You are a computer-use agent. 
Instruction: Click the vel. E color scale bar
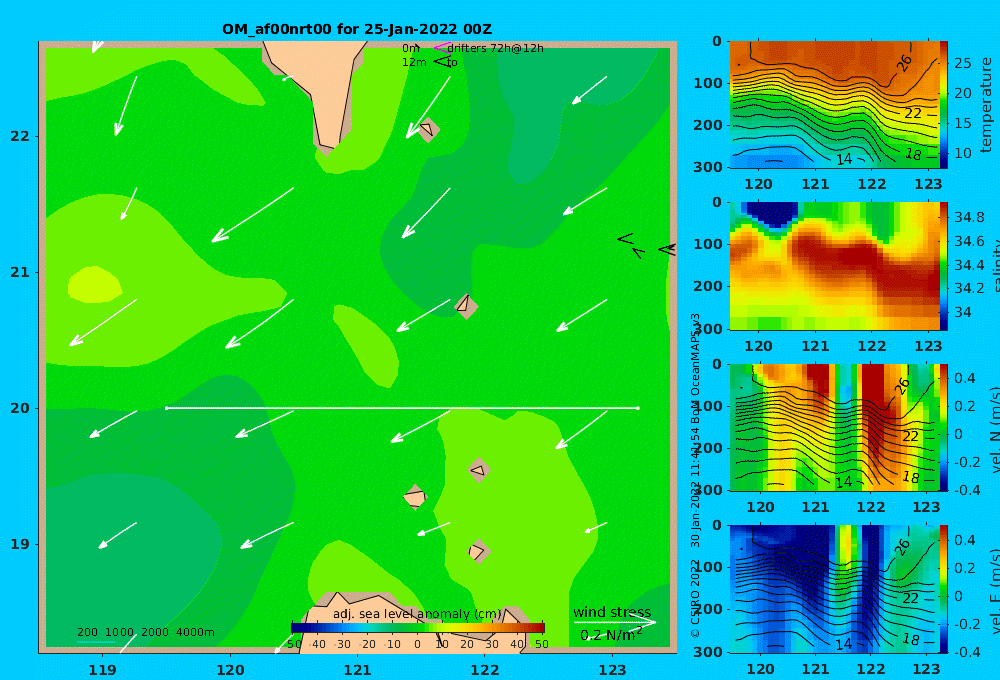(944, 589)
